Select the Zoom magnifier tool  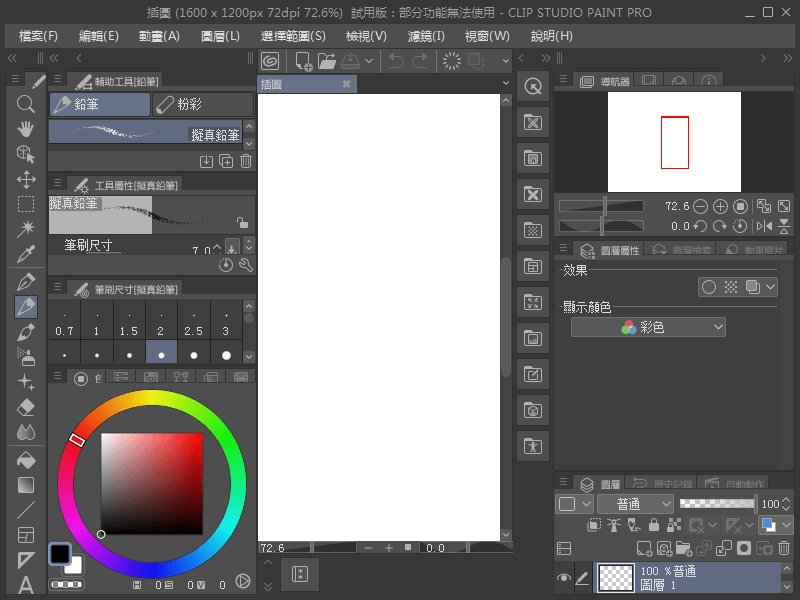pos(25,104)
